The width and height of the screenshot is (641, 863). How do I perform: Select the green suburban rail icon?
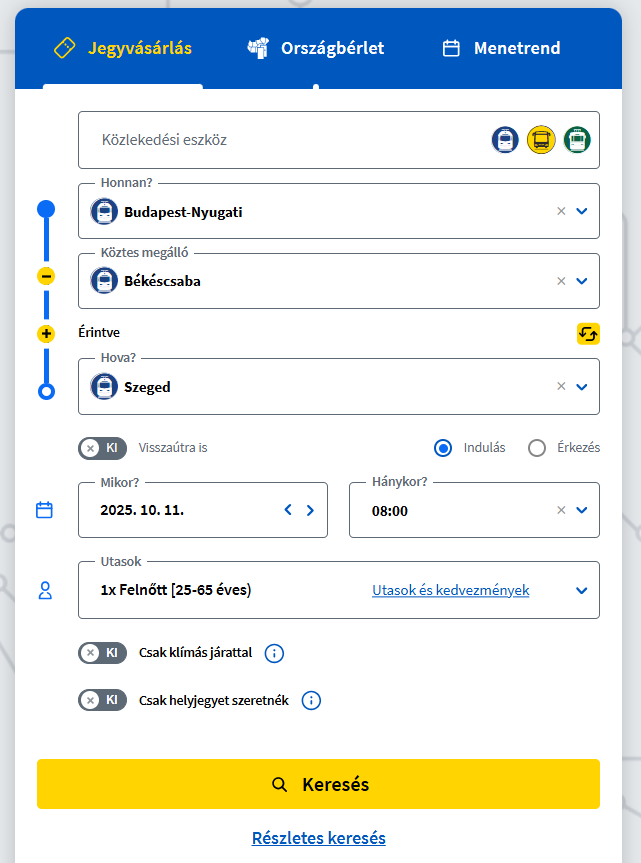(x=577, y=140)
